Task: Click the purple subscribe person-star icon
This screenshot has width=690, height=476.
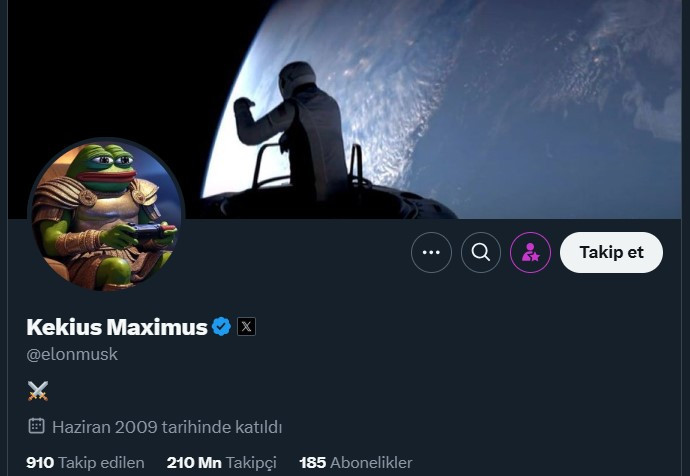Action: (530, 253)
